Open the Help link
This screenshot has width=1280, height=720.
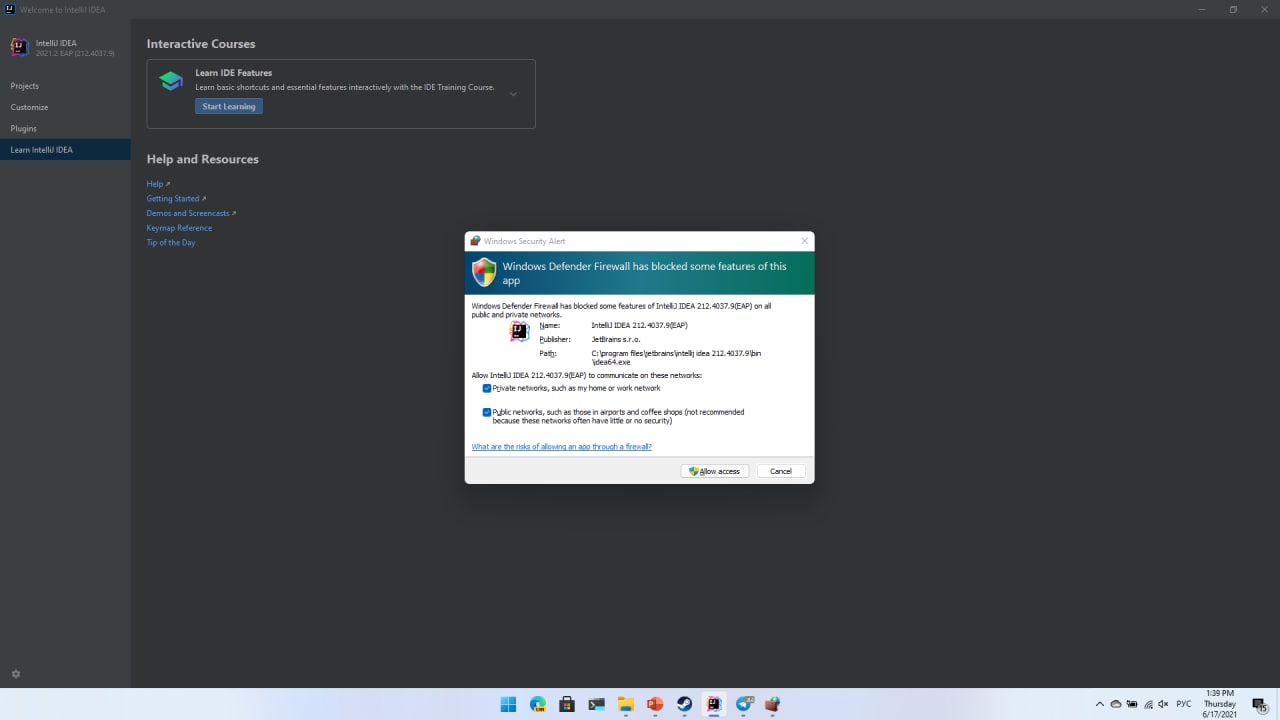tap(158, 184)
